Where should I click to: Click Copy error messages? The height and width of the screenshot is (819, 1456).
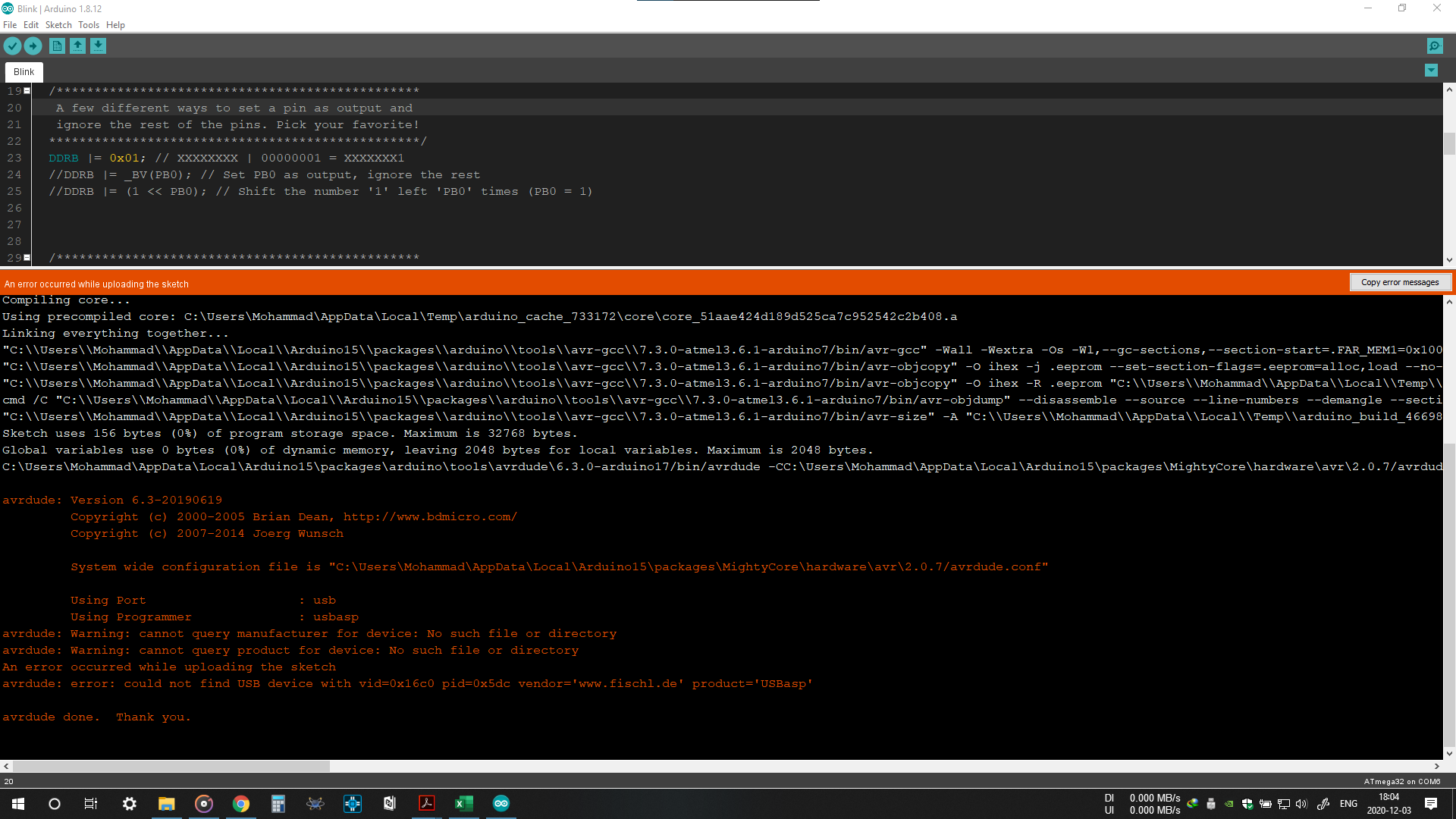click(1401, 281)
